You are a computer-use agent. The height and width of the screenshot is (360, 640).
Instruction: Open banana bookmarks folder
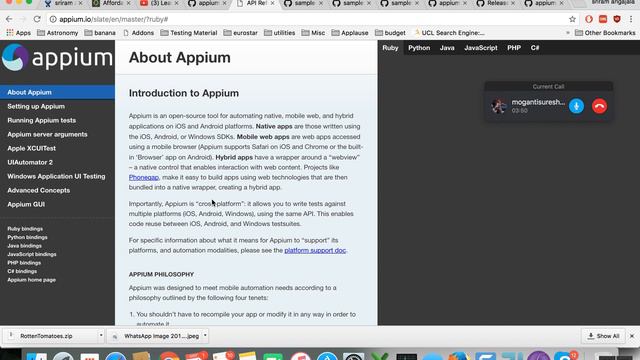coord(100,33)
